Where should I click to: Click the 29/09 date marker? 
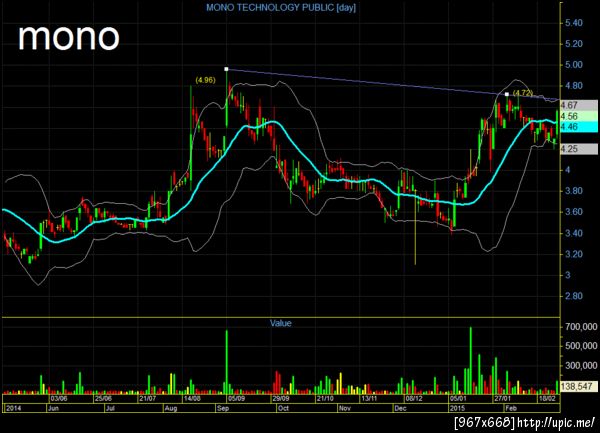pos(281,399)
